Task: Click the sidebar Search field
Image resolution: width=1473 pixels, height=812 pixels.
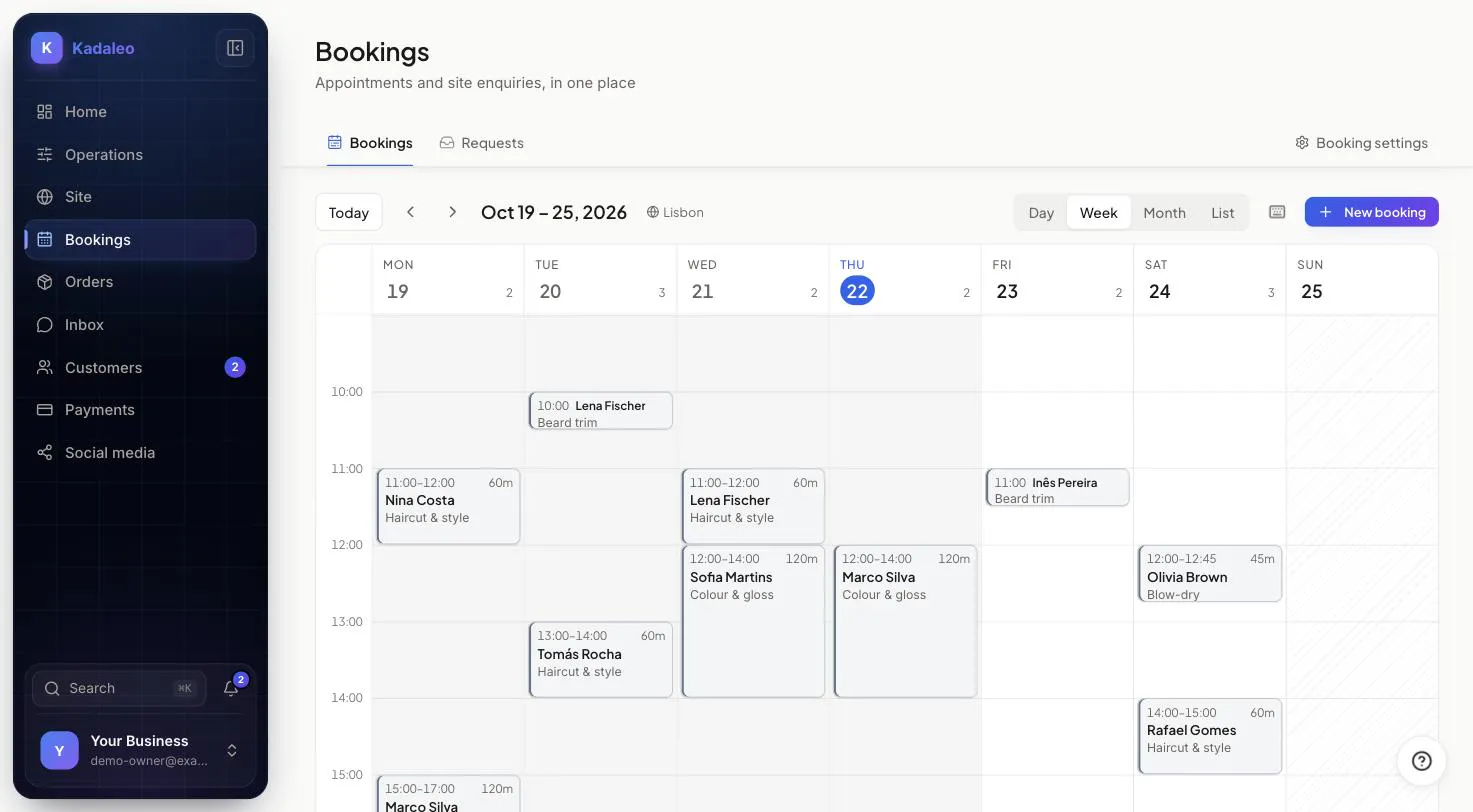Action: 119,688
